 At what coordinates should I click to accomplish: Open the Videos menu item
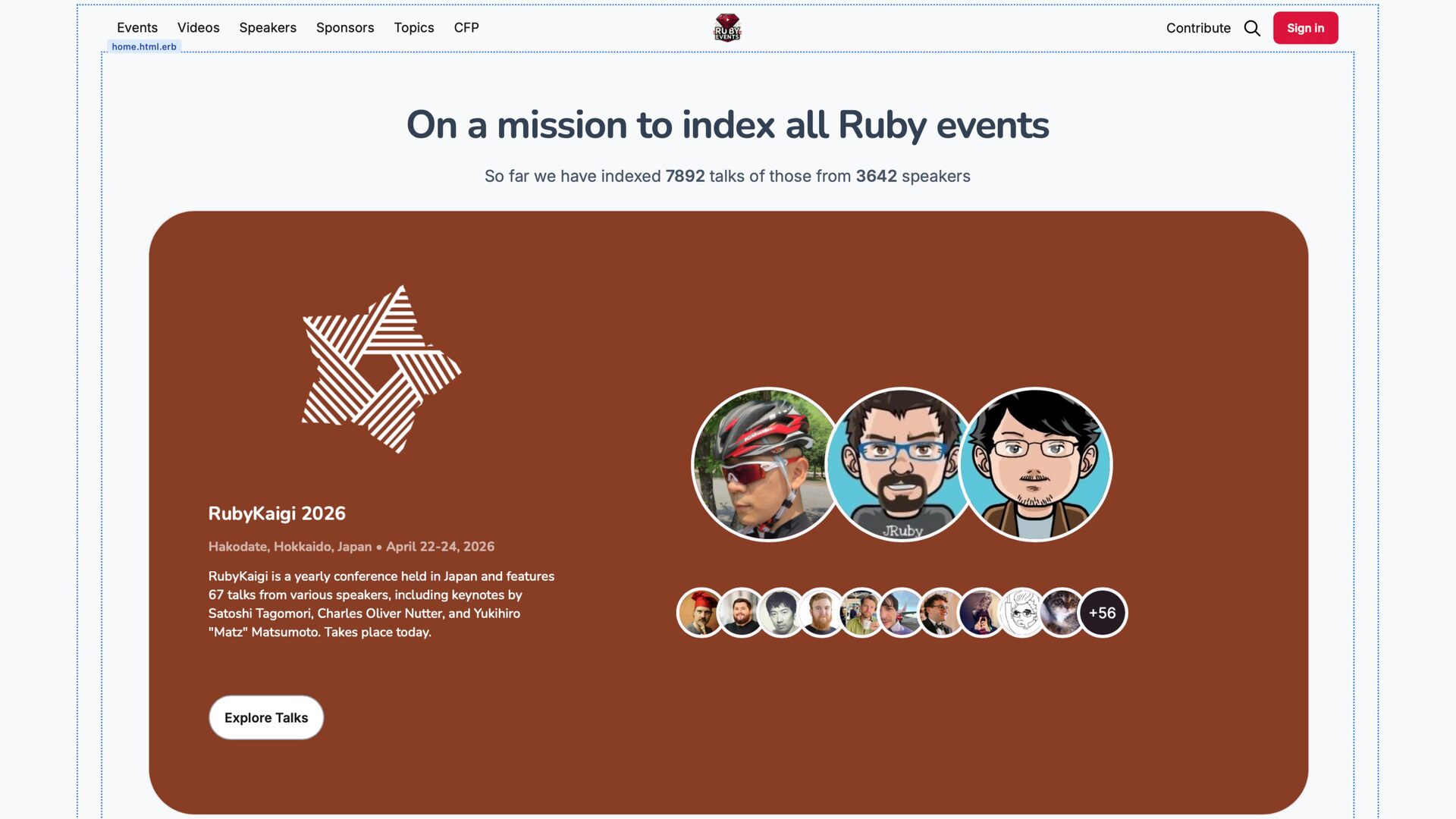(x=199, y=27)
